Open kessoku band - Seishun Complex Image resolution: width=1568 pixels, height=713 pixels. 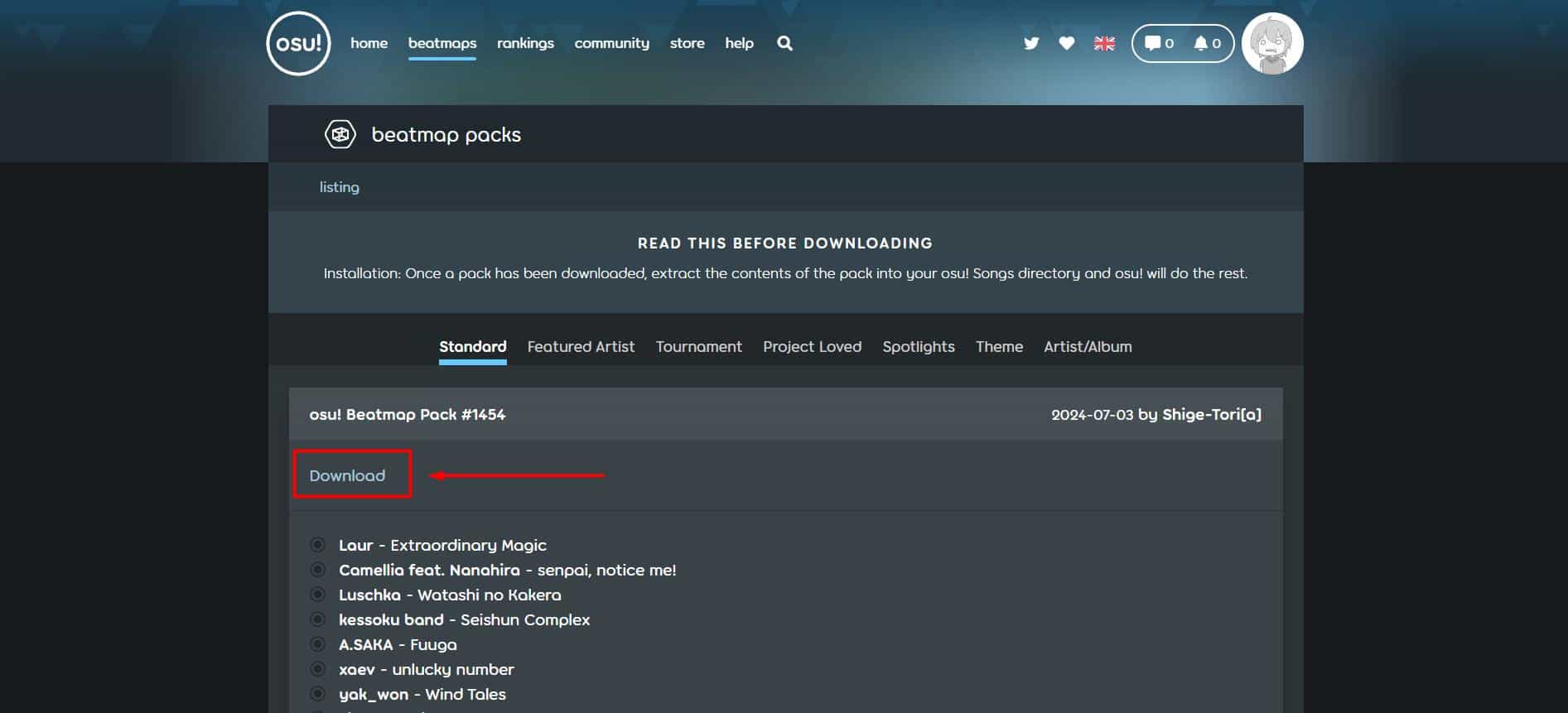[464, 619]
